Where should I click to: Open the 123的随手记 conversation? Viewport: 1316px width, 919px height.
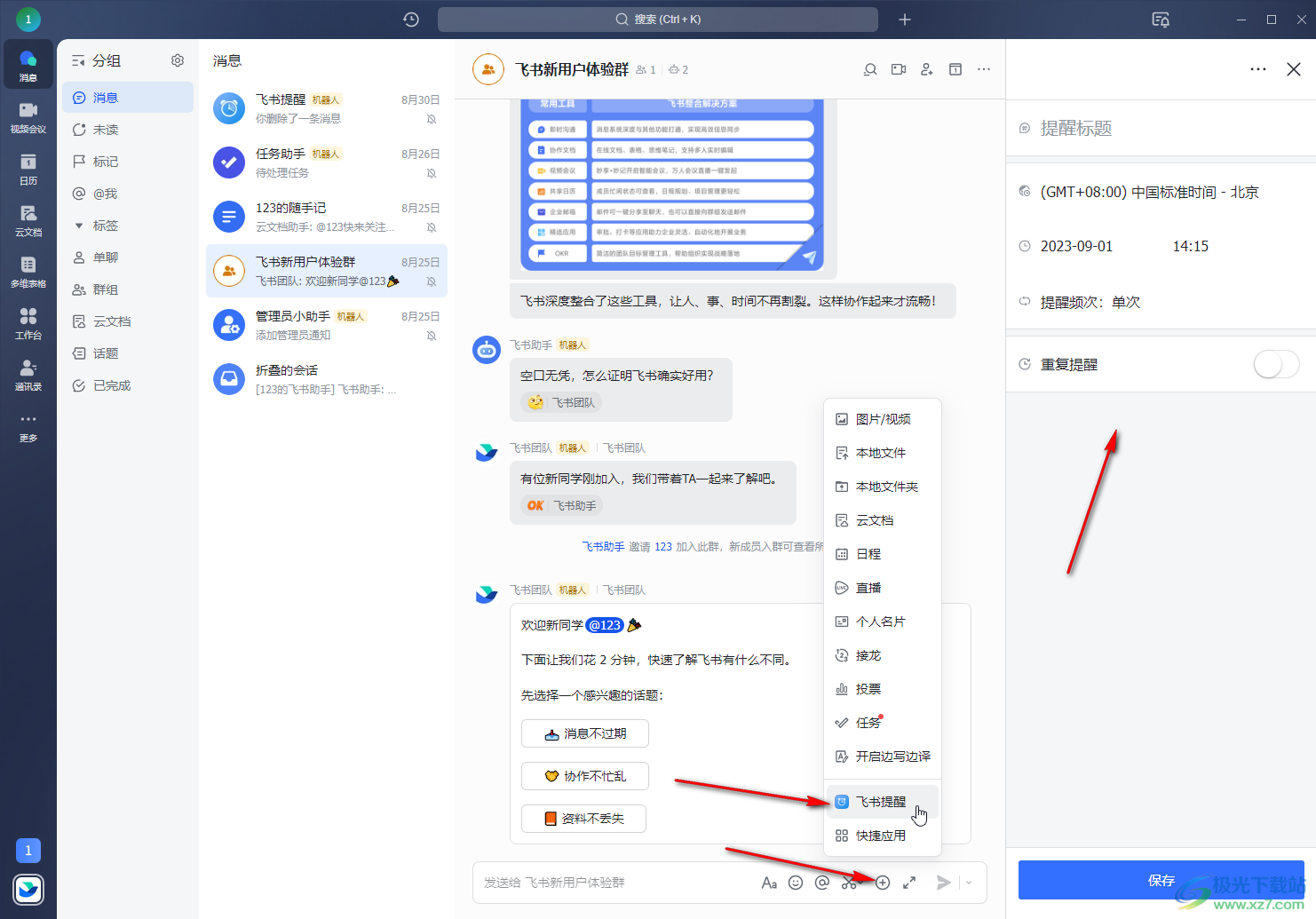tap(327, 217)
